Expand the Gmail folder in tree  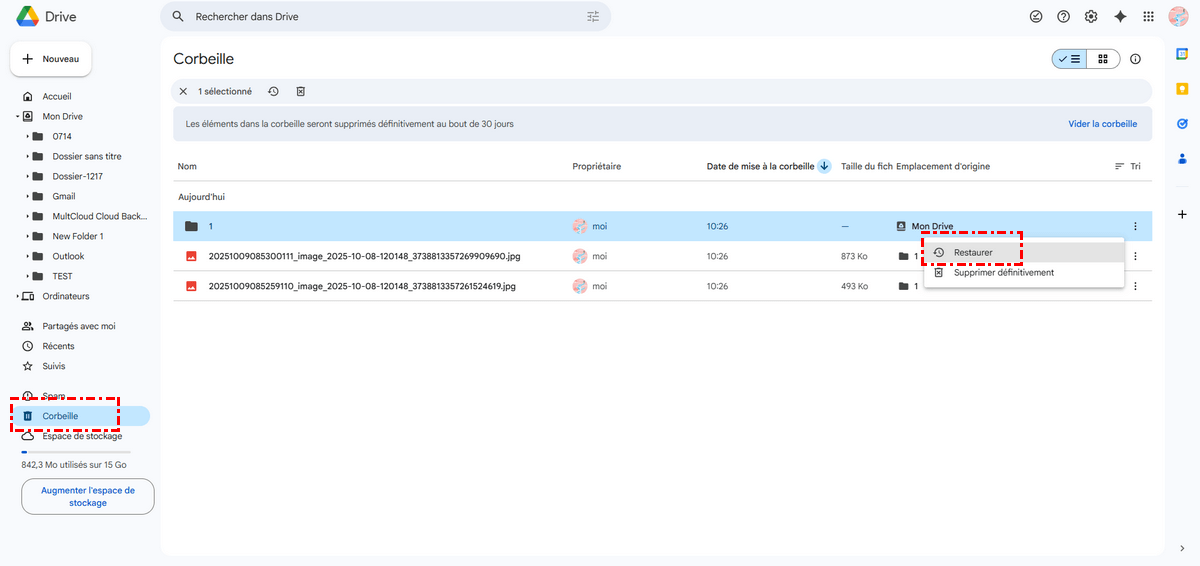27,196
